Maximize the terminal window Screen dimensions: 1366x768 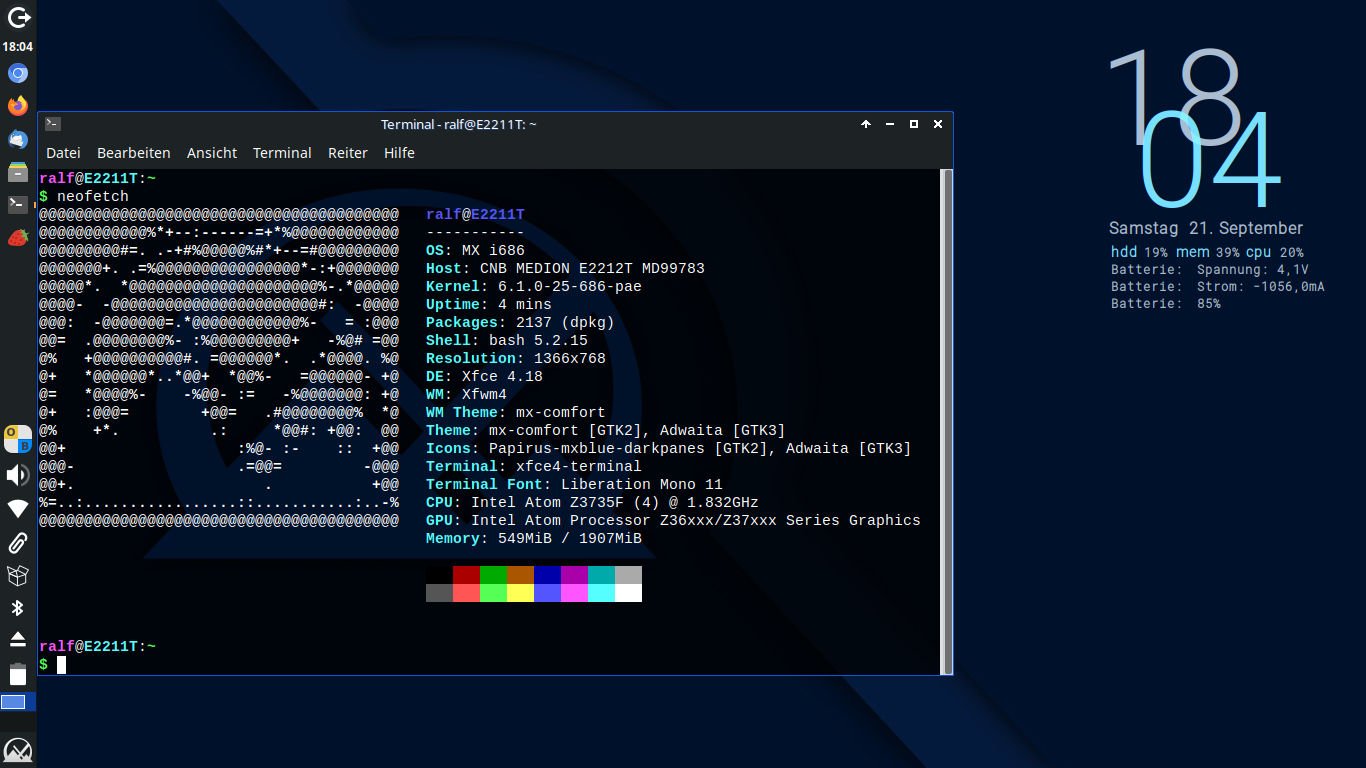click(914, 124)
